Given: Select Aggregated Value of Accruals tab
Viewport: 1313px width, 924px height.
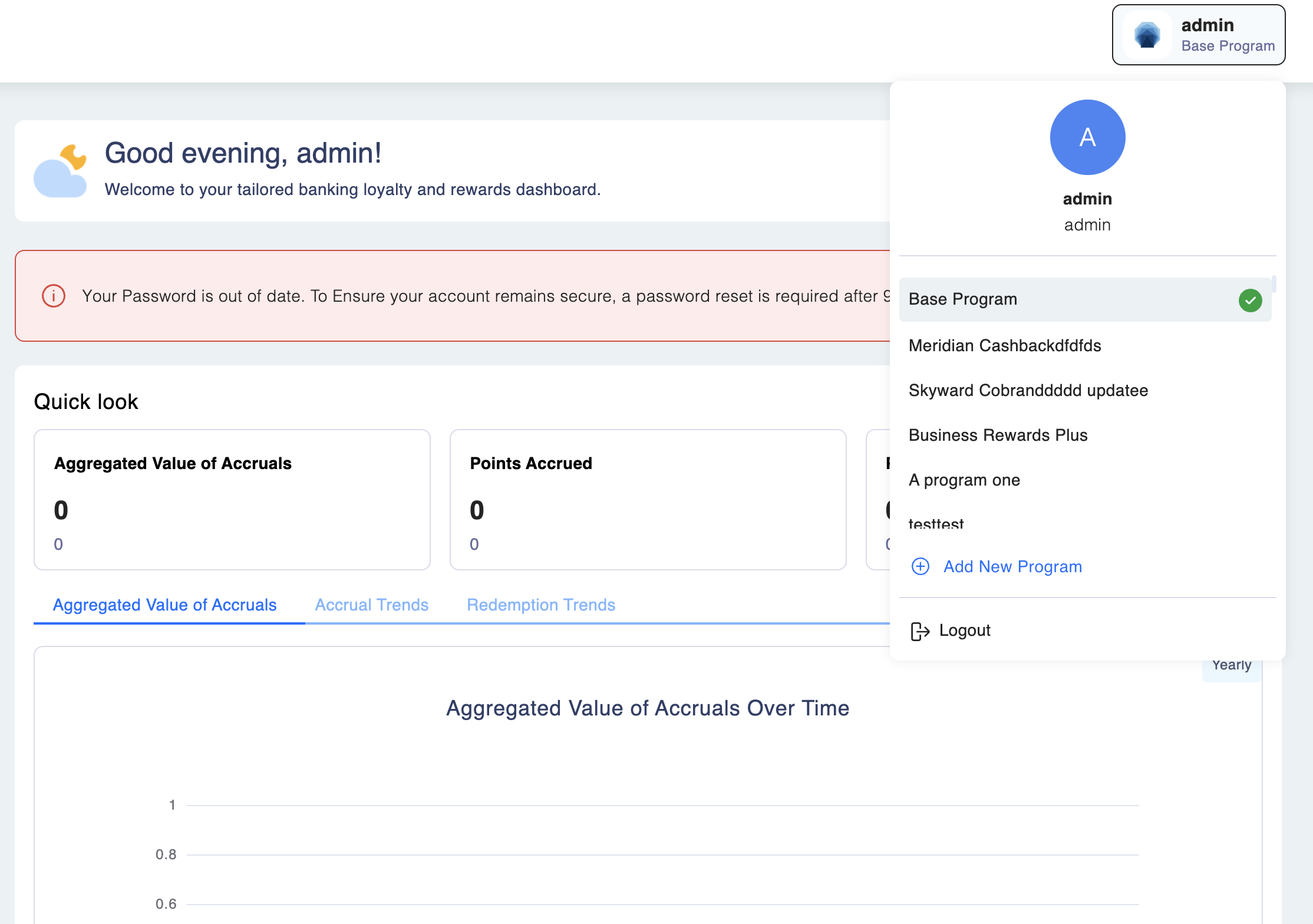Looking at the screenshot, I should (x=164, y=605).
